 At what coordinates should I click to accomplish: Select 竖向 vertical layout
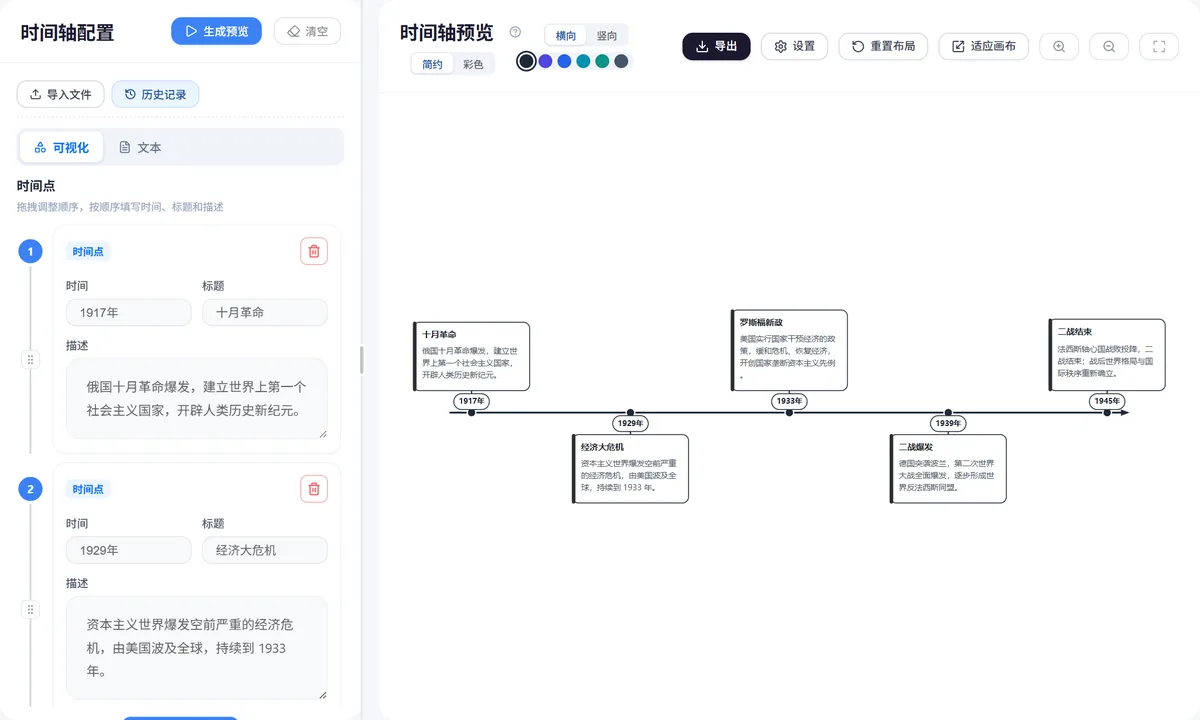pyautogui.click(x=607, y=35)
